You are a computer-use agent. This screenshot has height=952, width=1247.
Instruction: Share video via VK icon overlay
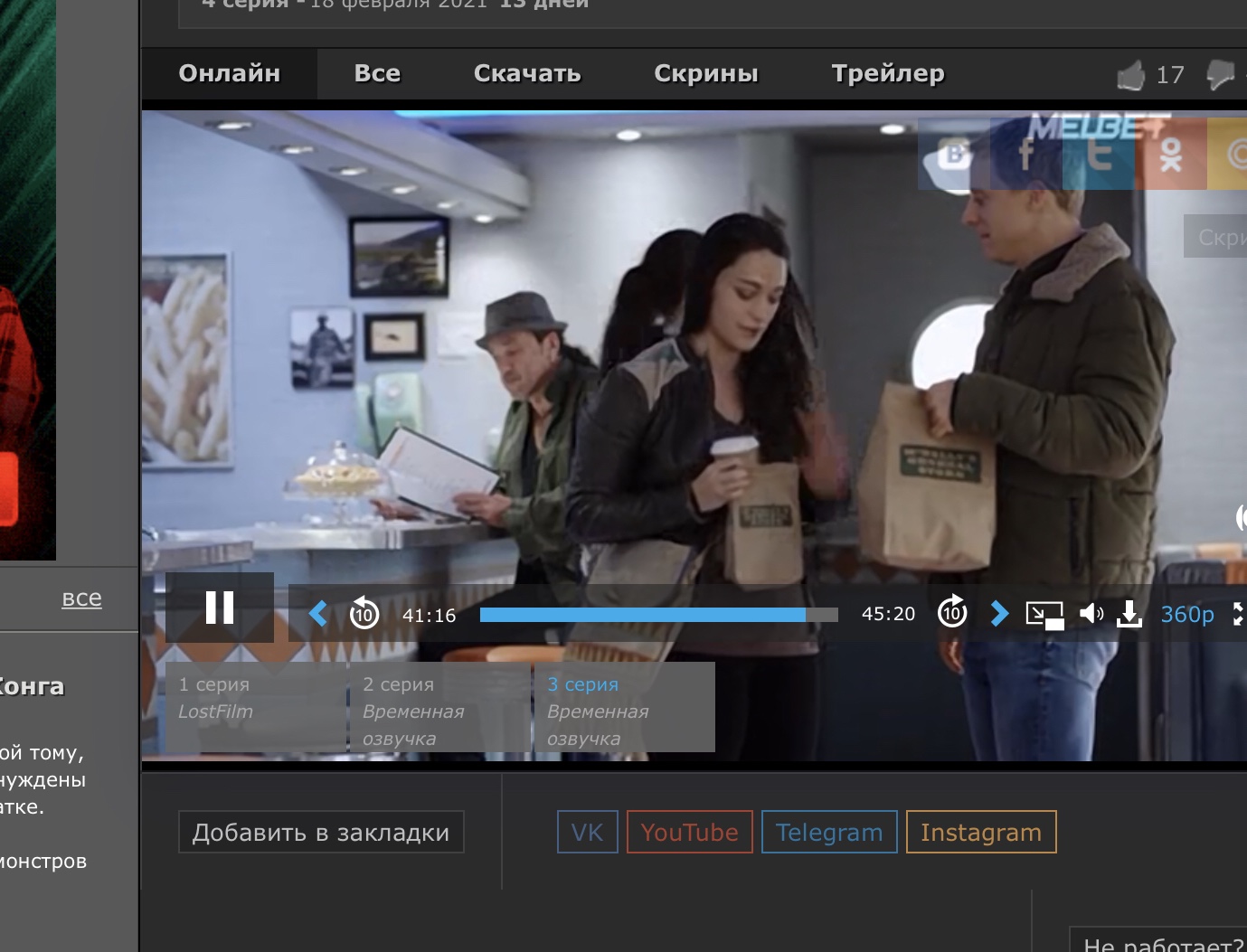tap(954, 154)
